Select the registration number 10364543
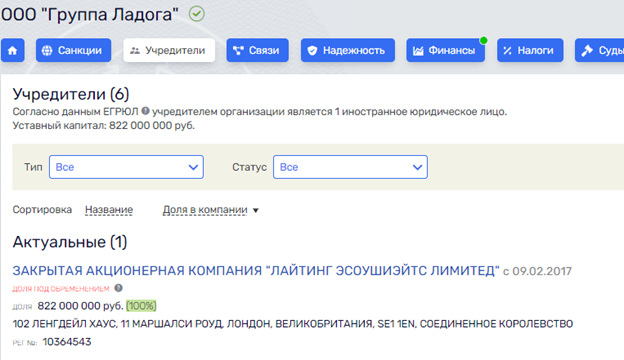 67,342
